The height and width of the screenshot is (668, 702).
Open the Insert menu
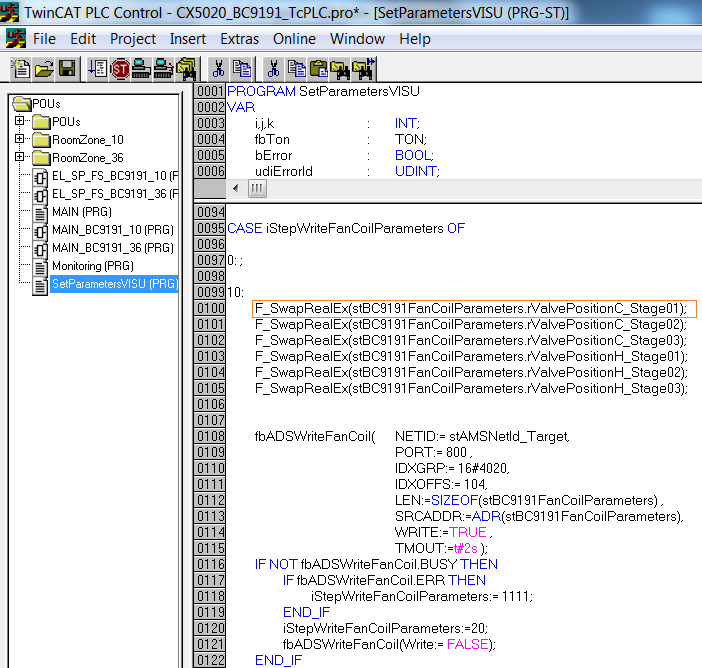pyautogui.click(x=188, y=39)
